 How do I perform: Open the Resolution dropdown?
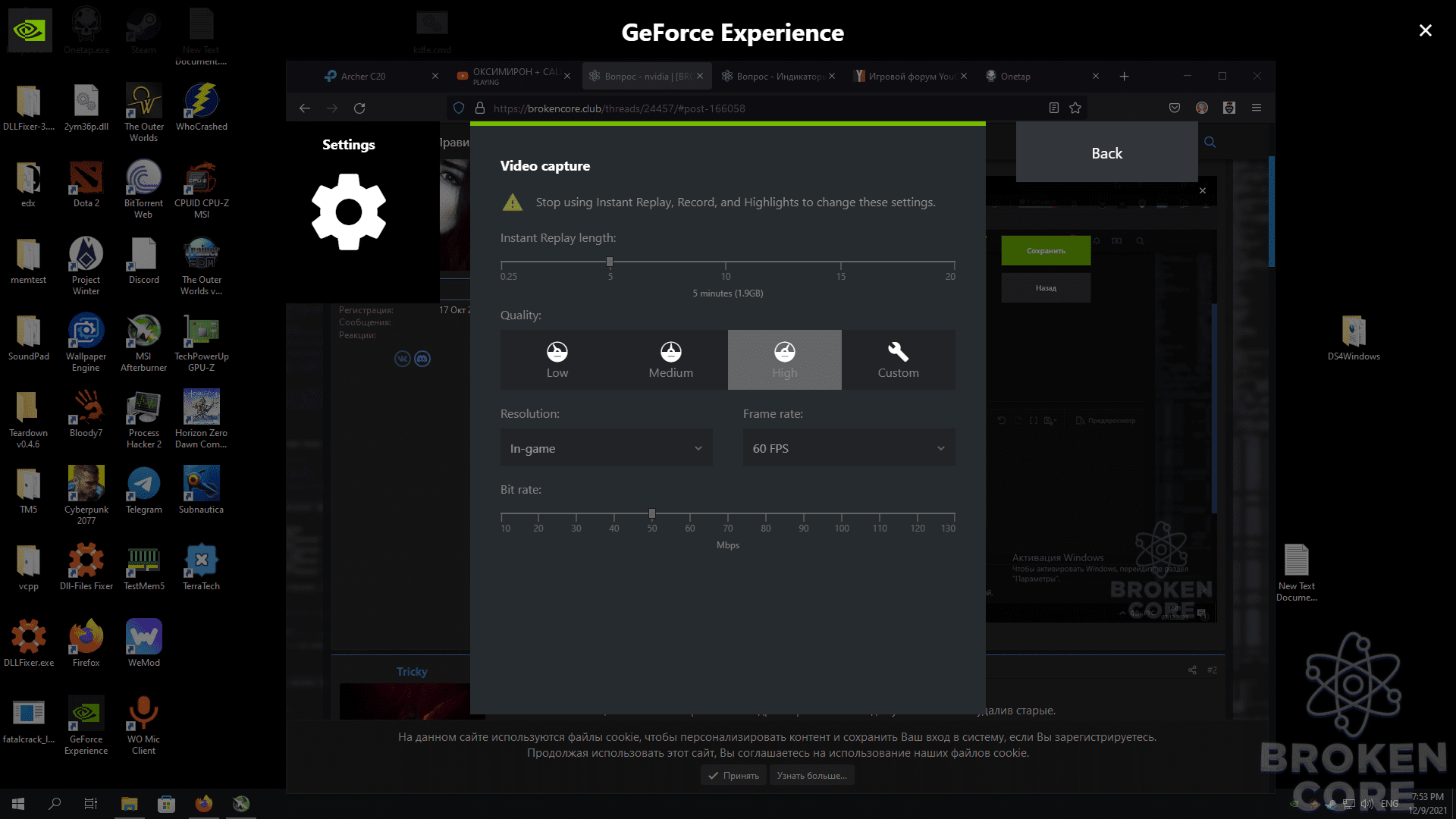607,448
